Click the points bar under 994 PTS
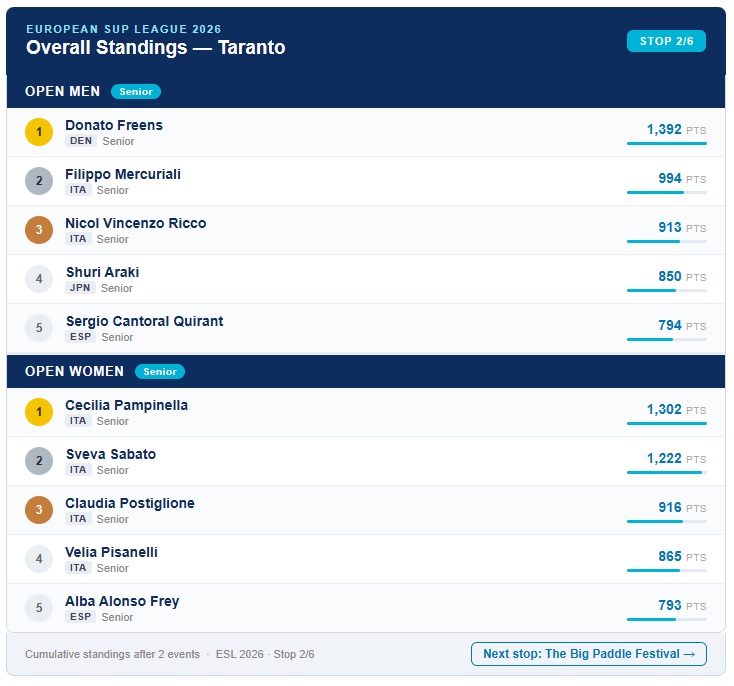Screen dimensions: 734x686 point(667,192)
